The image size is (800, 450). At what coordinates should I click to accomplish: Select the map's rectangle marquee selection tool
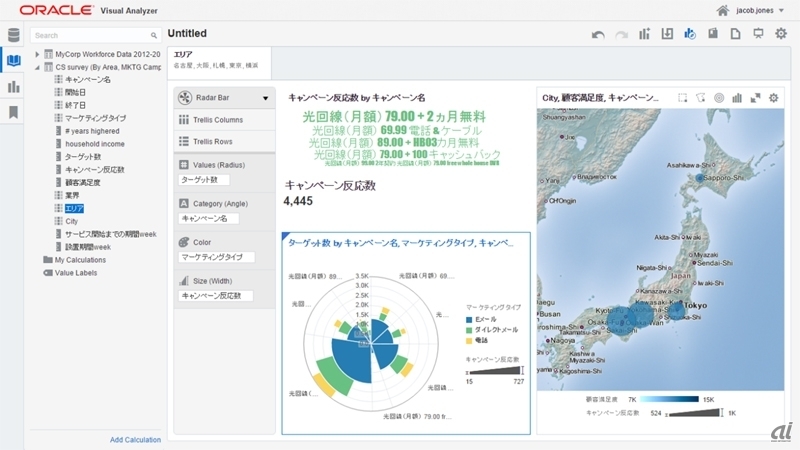click(x=682, y=98)
